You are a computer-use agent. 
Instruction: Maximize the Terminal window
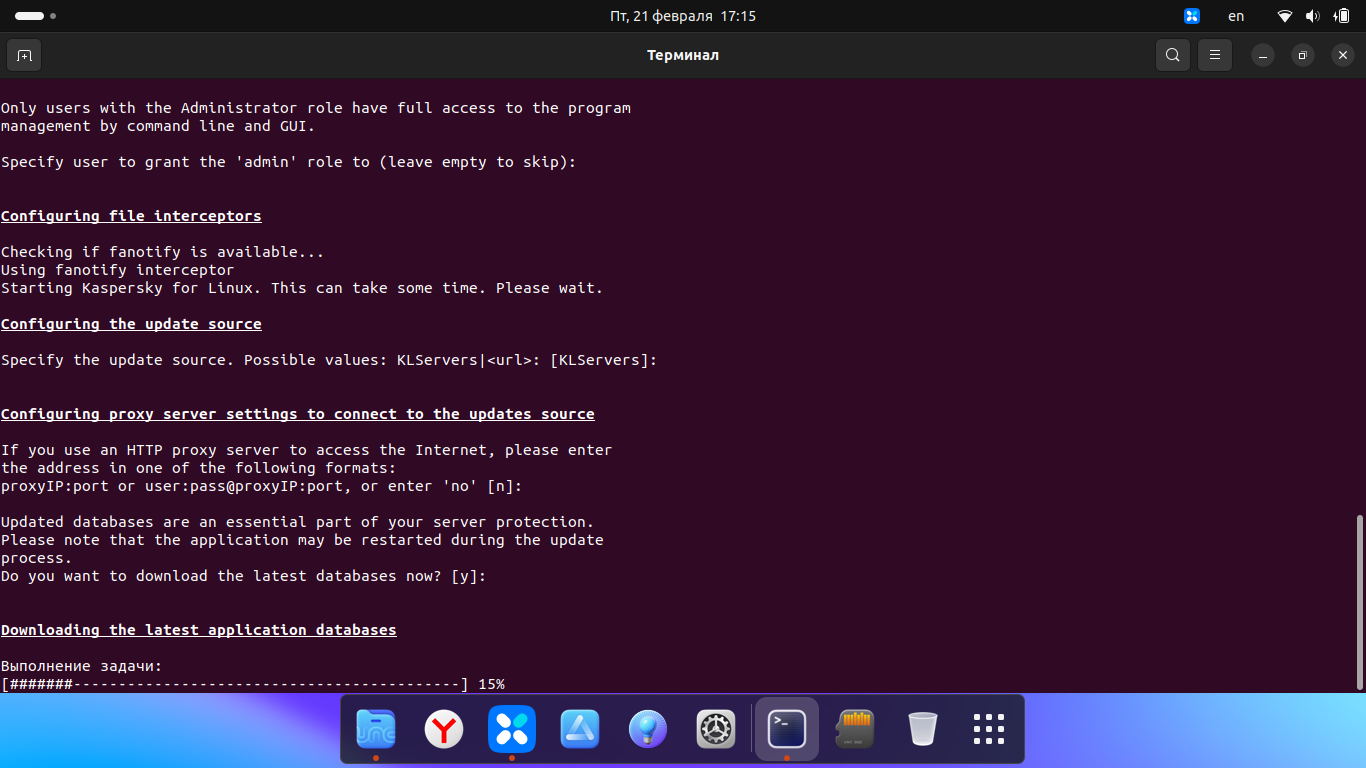(x=1303, y=55)
